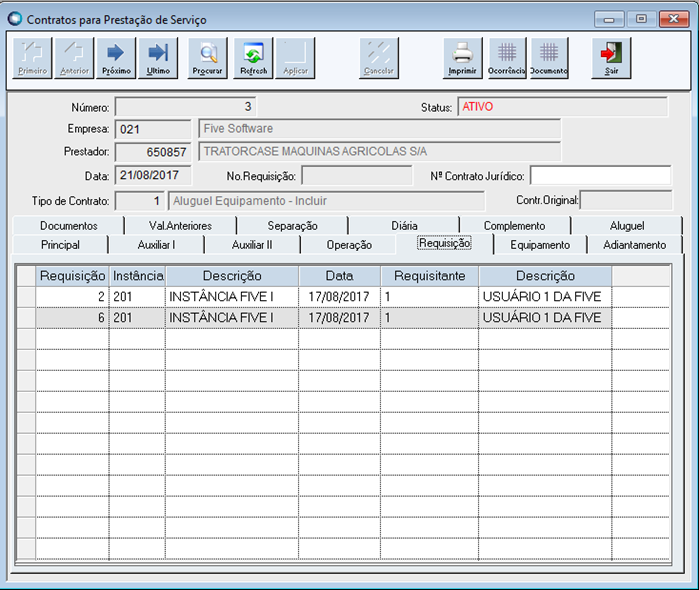Click the No.Requisição input field
699x590 pixels.
pyautogui.click(x=357, y=176)
